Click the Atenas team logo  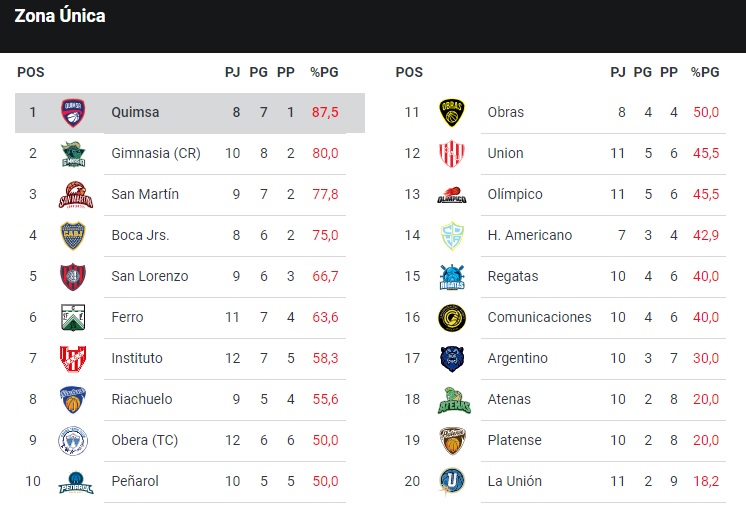pyautogui.click(x=452, y=399)
